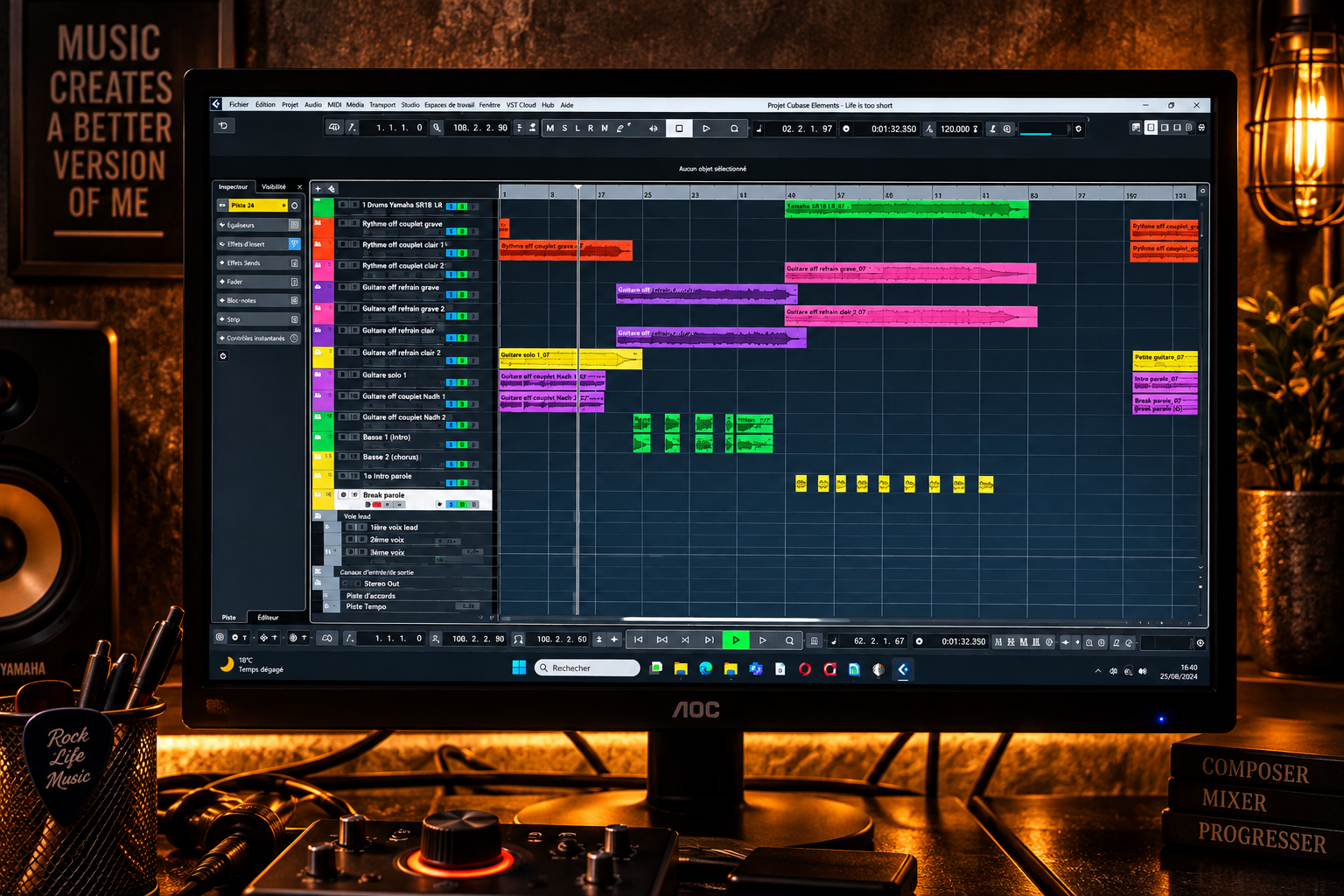
Task: Toggle the Read automation (R) toolbar button
Action: click(x=591, y=129)
